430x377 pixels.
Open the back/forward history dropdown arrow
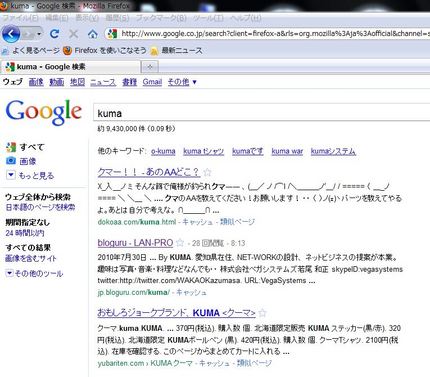click(39, 34)
